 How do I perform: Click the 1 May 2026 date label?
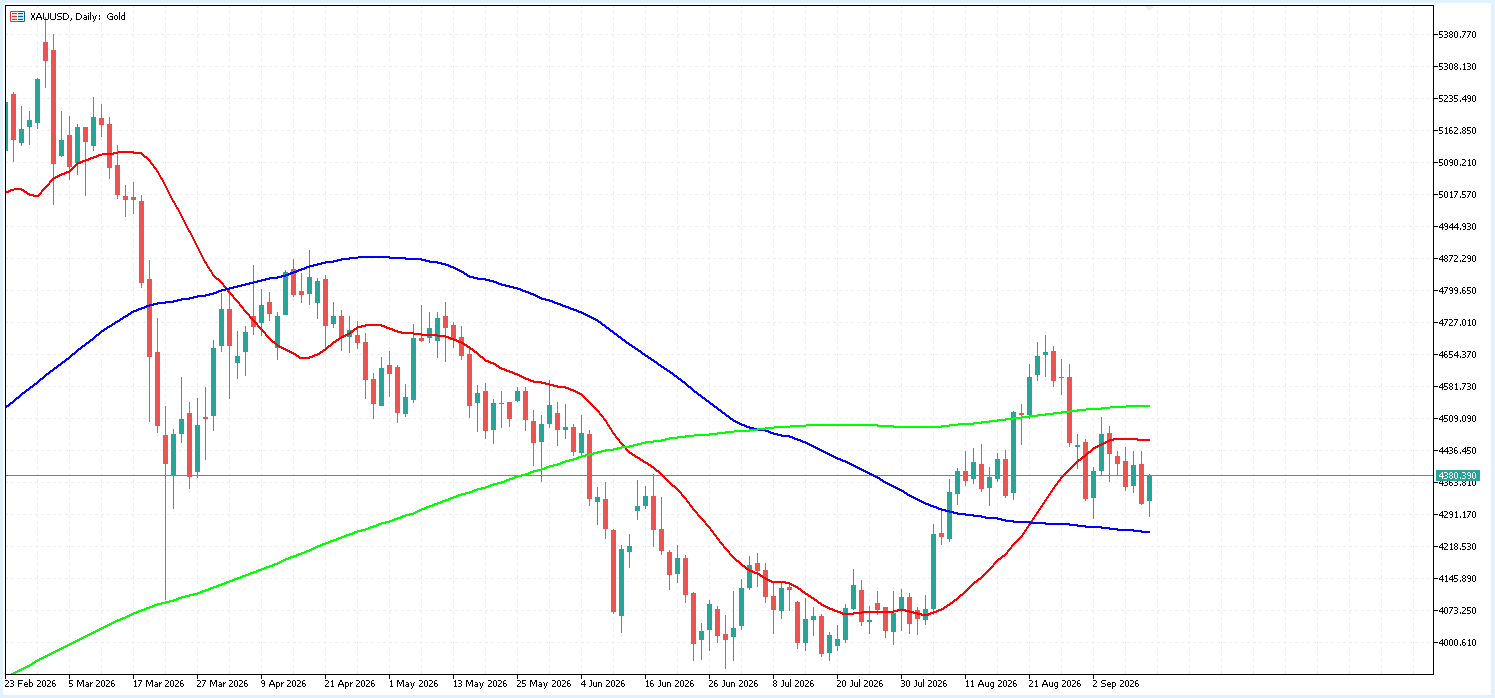pos(413,685)
